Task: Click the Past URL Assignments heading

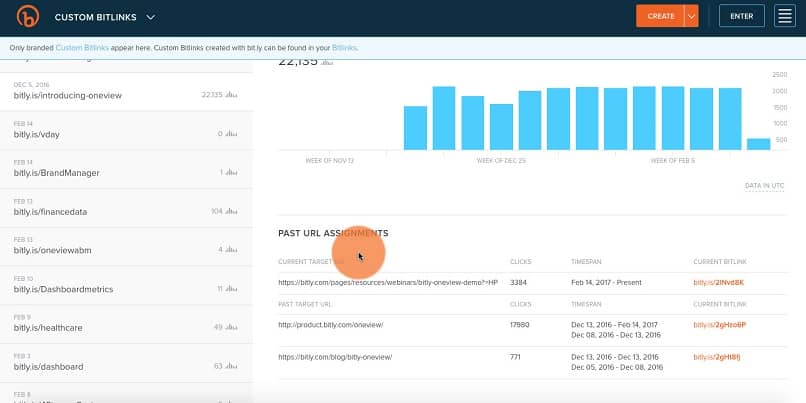Action: click(x=333, y=233)
